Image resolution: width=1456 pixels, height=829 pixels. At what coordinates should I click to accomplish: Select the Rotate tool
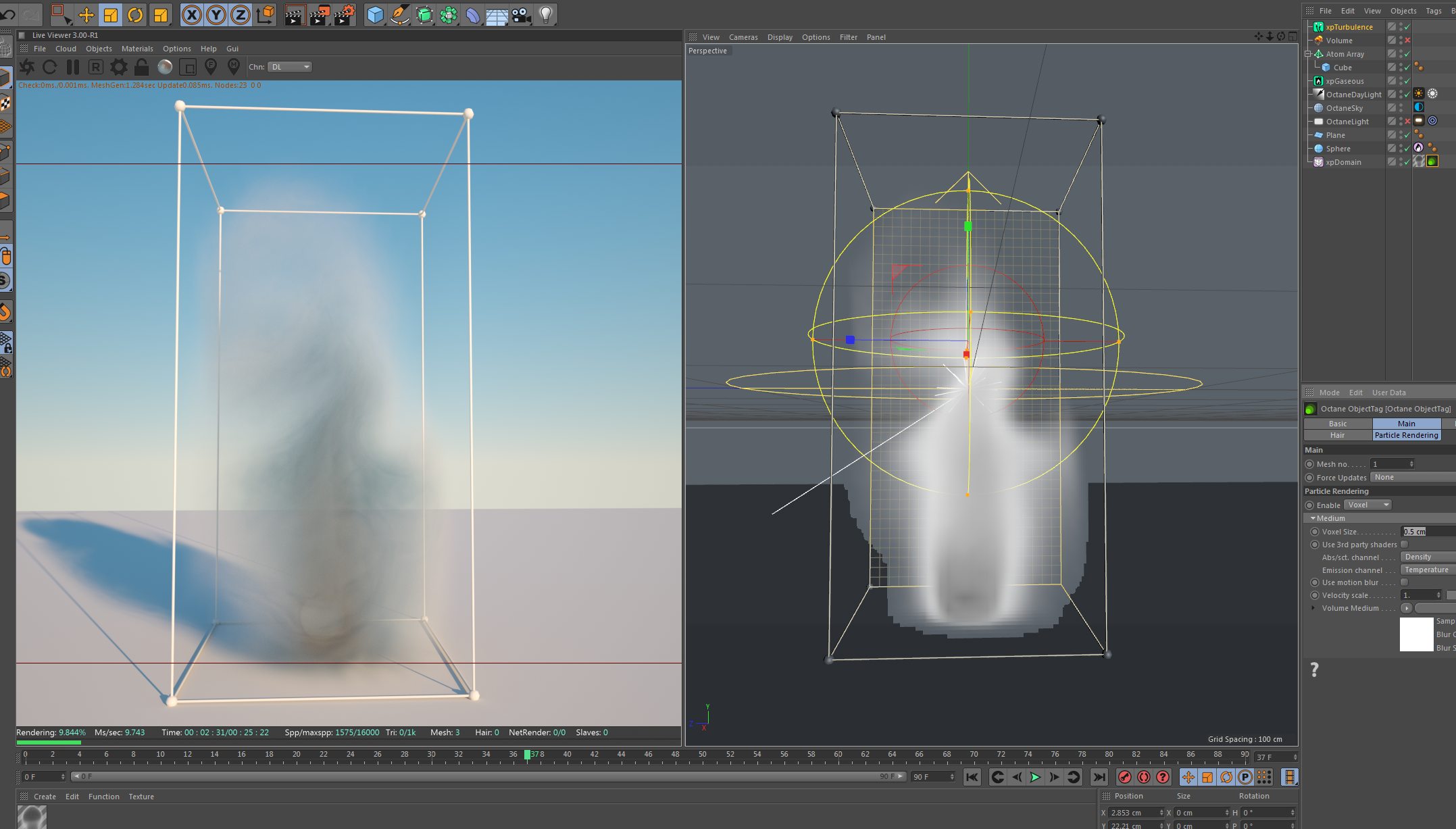(x=135, y=14)
